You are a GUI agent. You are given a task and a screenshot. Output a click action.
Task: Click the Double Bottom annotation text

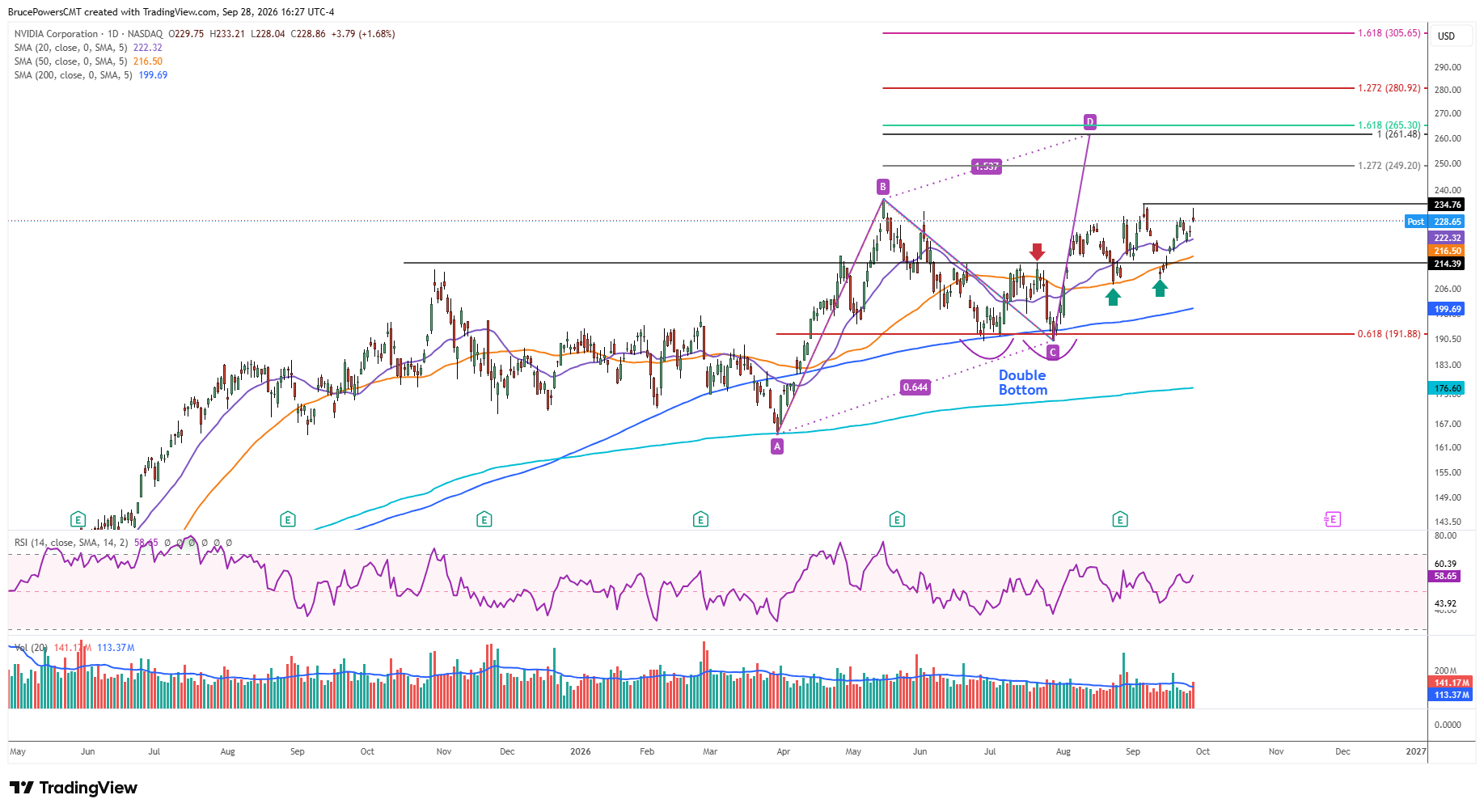click(x=1023, y=383)
